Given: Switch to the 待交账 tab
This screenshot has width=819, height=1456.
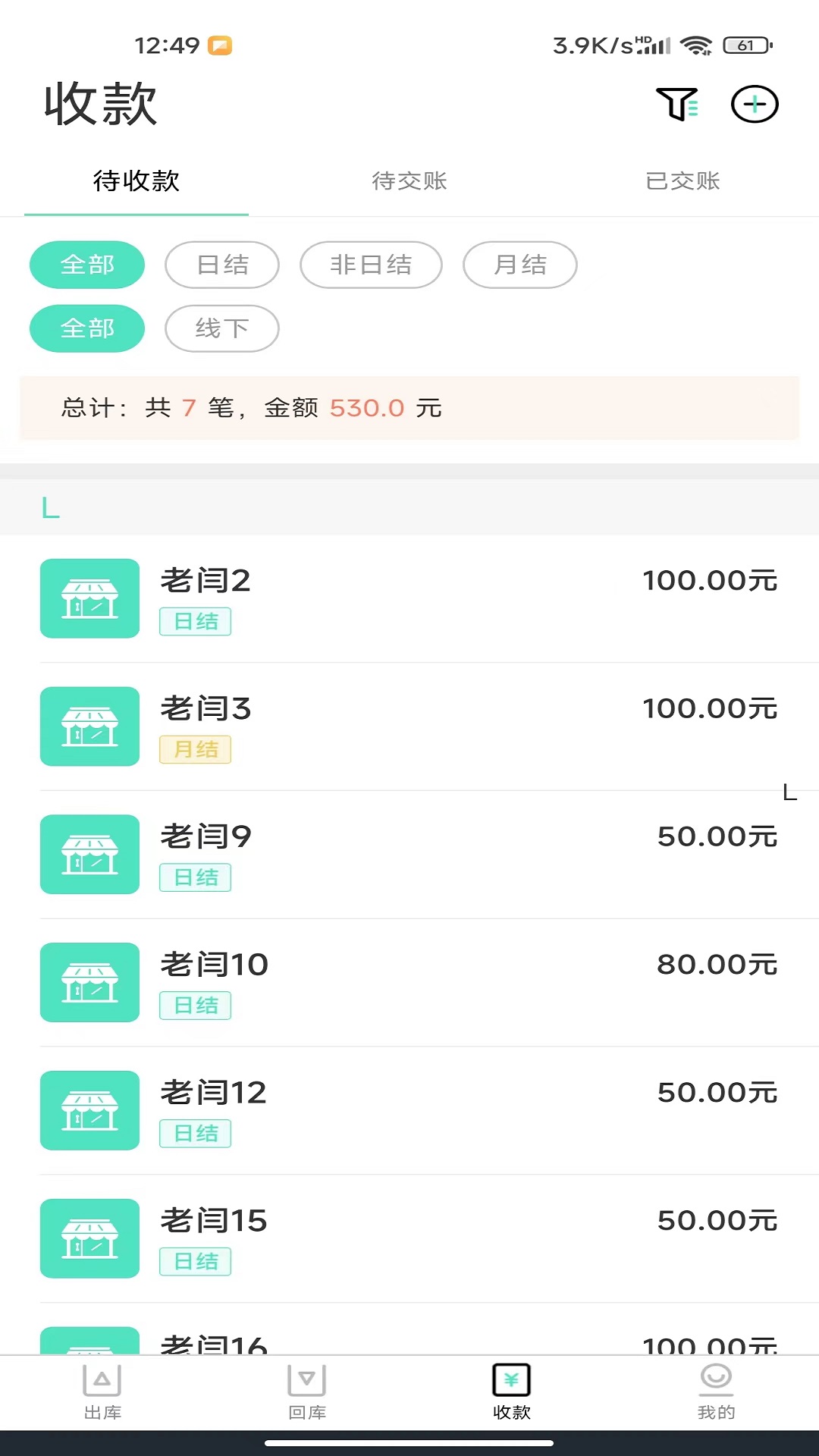Looking at the screenshot, I should 409,181.
